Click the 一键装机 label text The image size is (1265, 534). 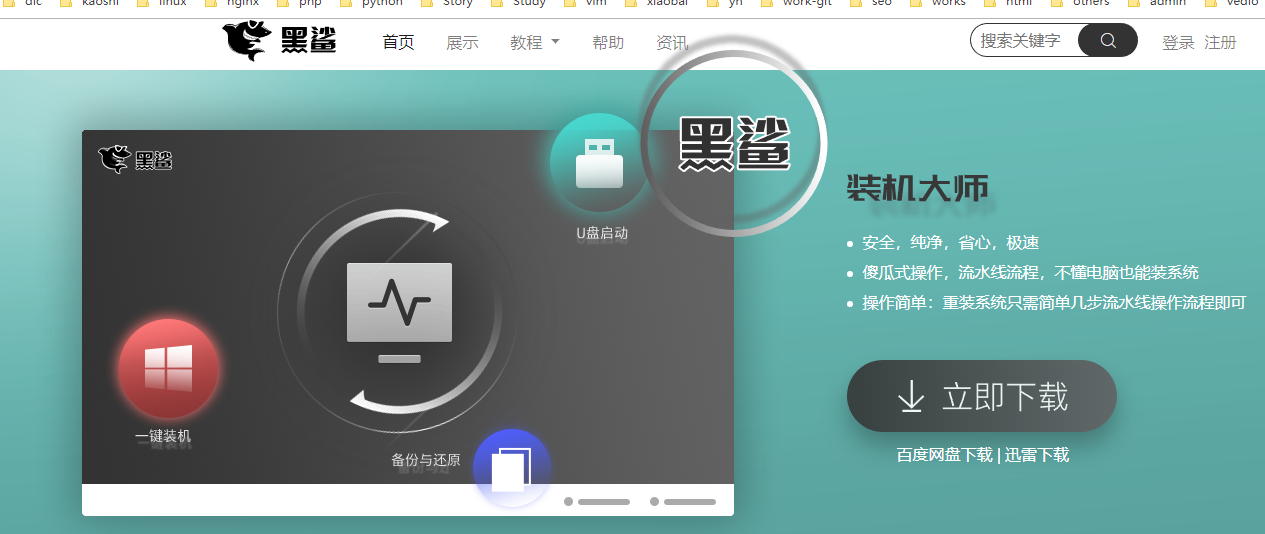pos(163,436)
